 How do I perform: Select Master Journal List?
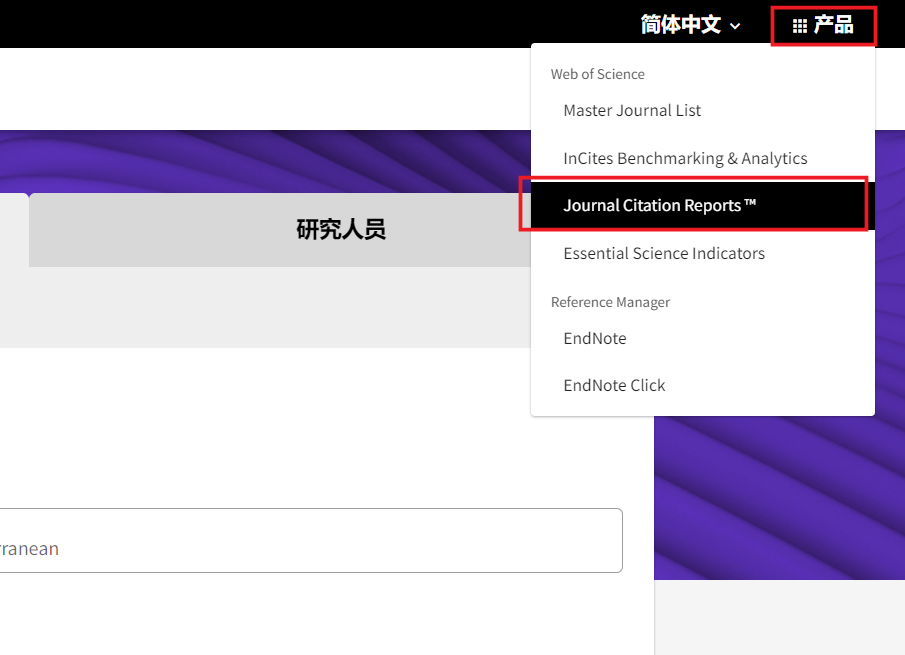[x=702, y=110]
